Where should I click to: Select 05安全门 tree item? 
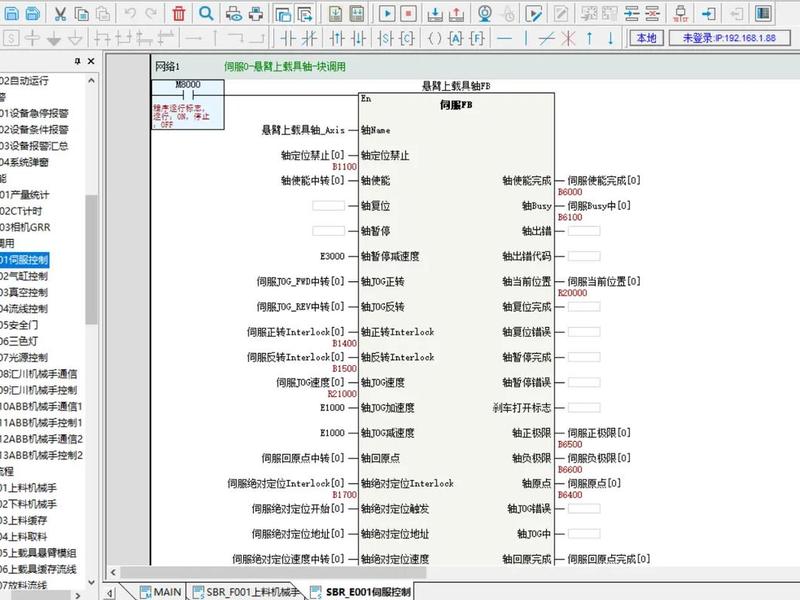click(x=19, y=325)
